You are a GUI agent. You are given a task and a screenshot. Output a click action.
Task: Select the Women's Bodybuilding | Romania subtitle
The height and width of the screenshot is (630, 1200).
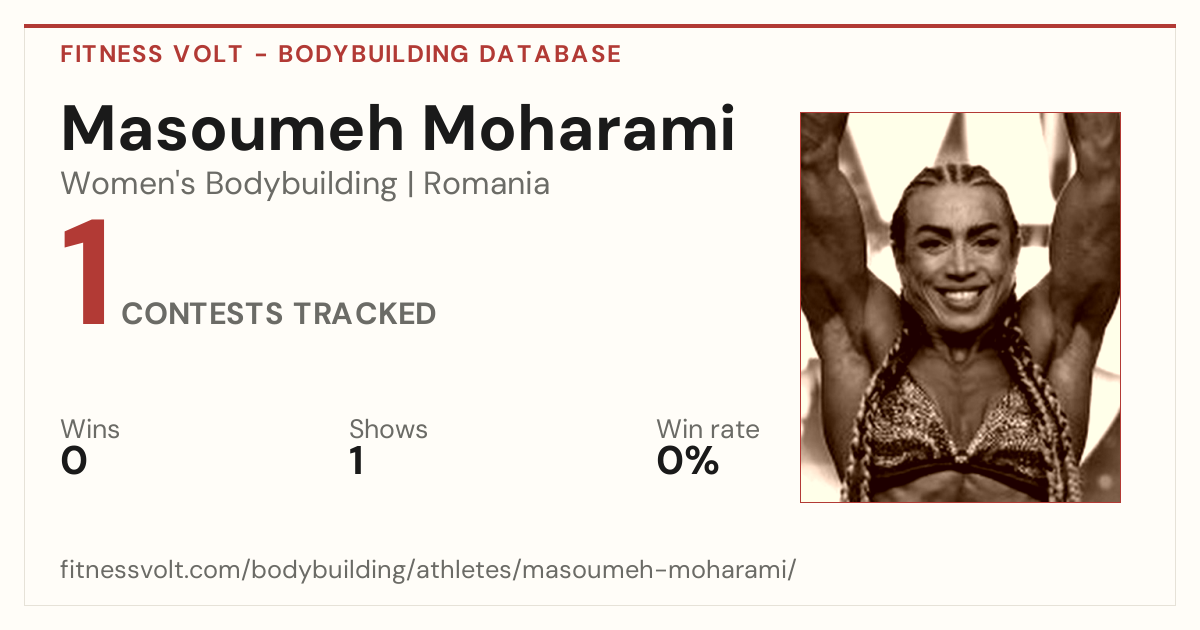click(x=305, y=184)
